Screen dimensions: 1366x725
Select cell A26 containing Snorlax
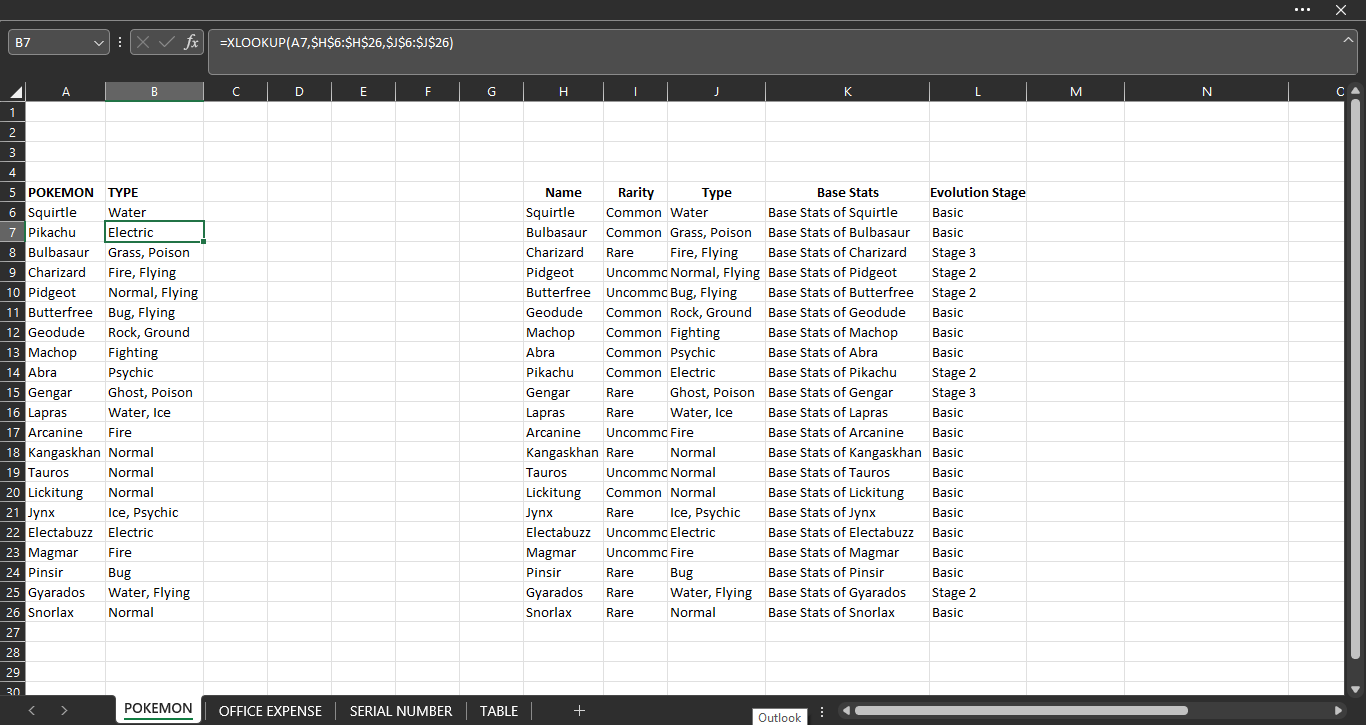pos(66,612)
